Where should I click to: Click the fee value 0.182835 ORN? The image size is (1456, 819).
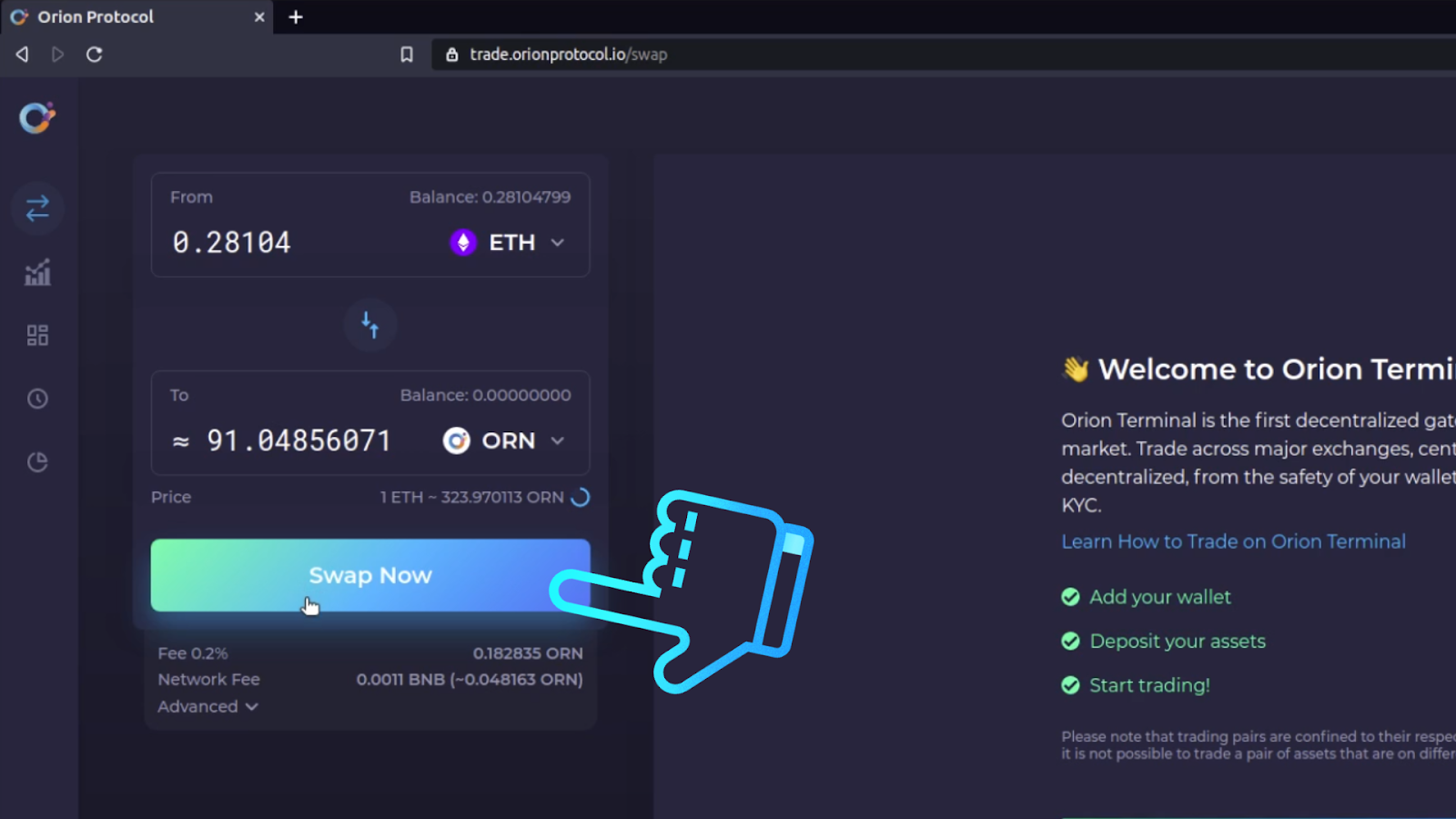[x=528, y=653]
